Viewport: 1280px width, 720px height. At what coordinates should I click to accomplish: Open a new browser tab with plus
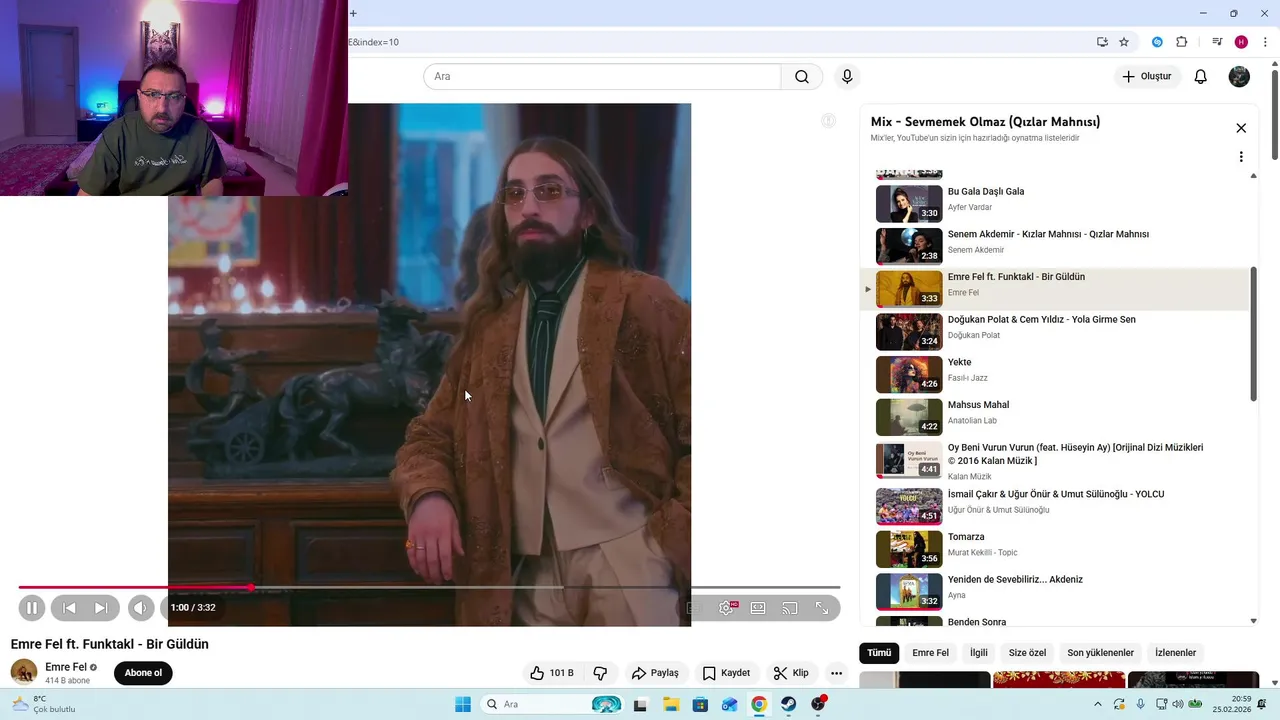353,13
